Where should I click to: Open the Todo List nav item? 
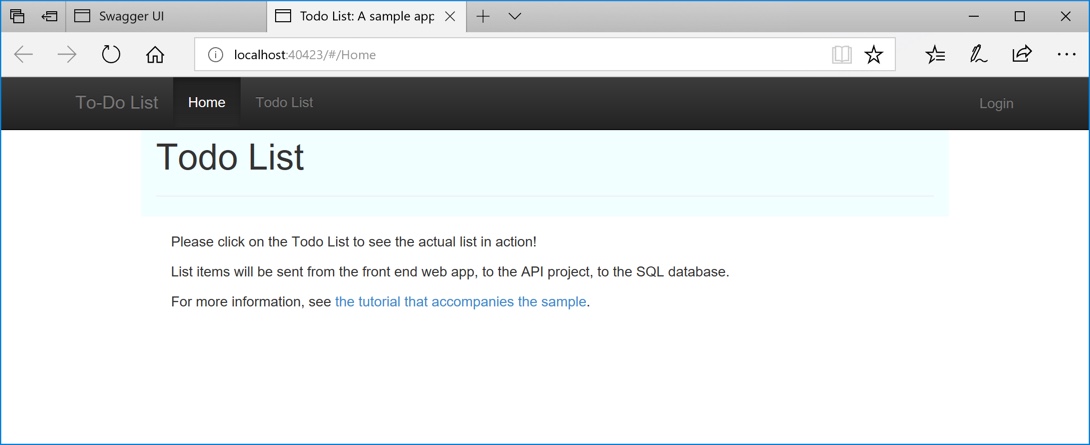click(284, 102)
